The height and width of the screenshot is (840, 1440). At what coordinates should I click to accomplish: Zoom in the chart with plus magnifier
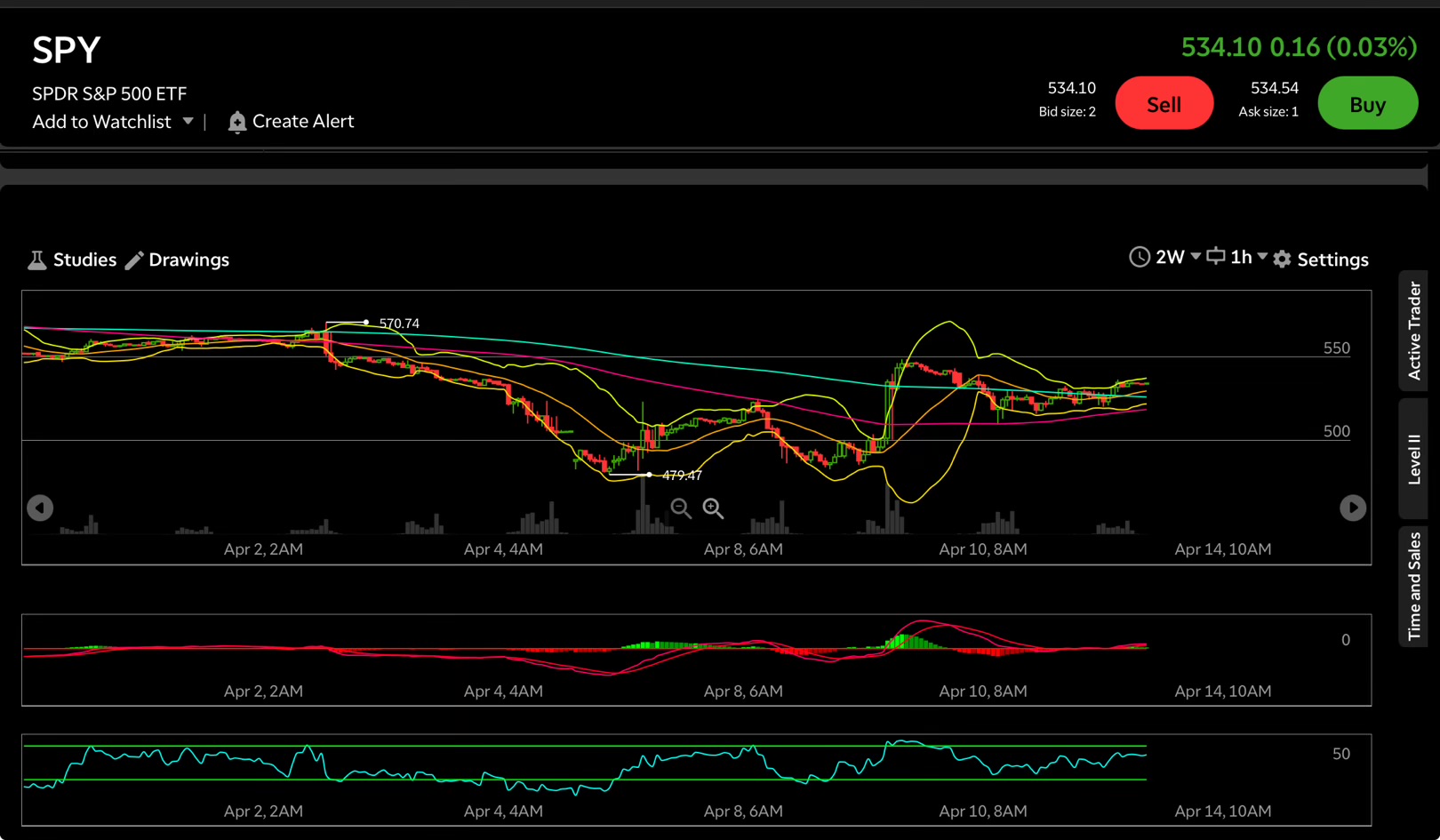pyautogui.click(x=713, y=508)
